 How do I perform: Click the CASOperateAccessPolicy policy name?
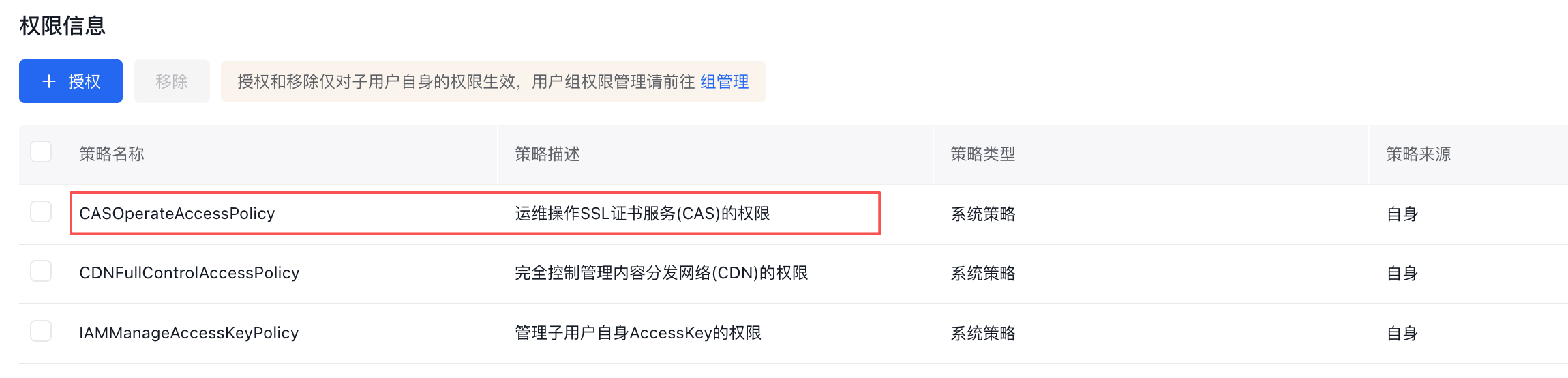(x=177, y=214)
